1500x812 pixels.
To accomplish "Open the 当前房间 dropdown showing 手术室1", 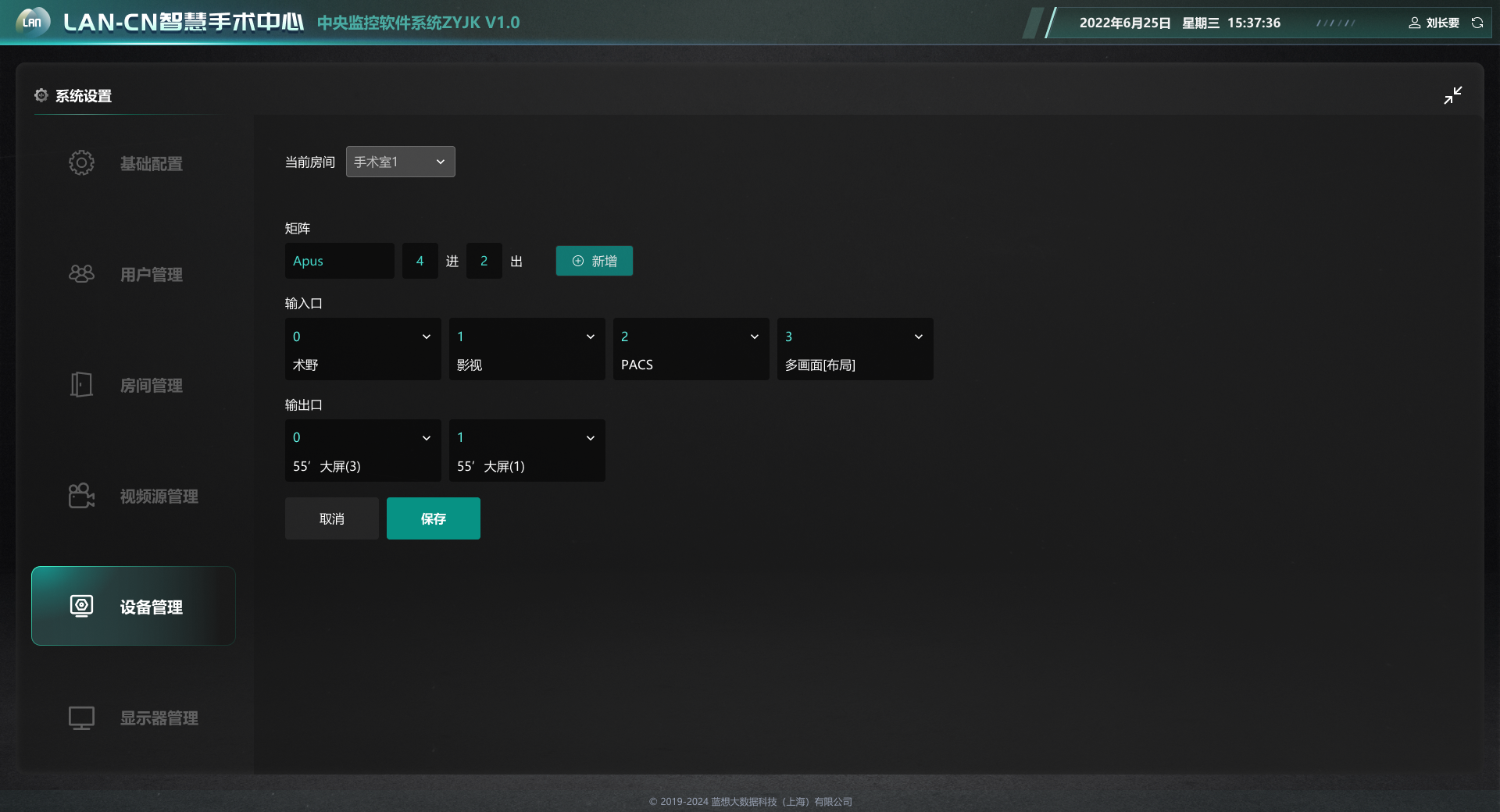I will (401, 162).
